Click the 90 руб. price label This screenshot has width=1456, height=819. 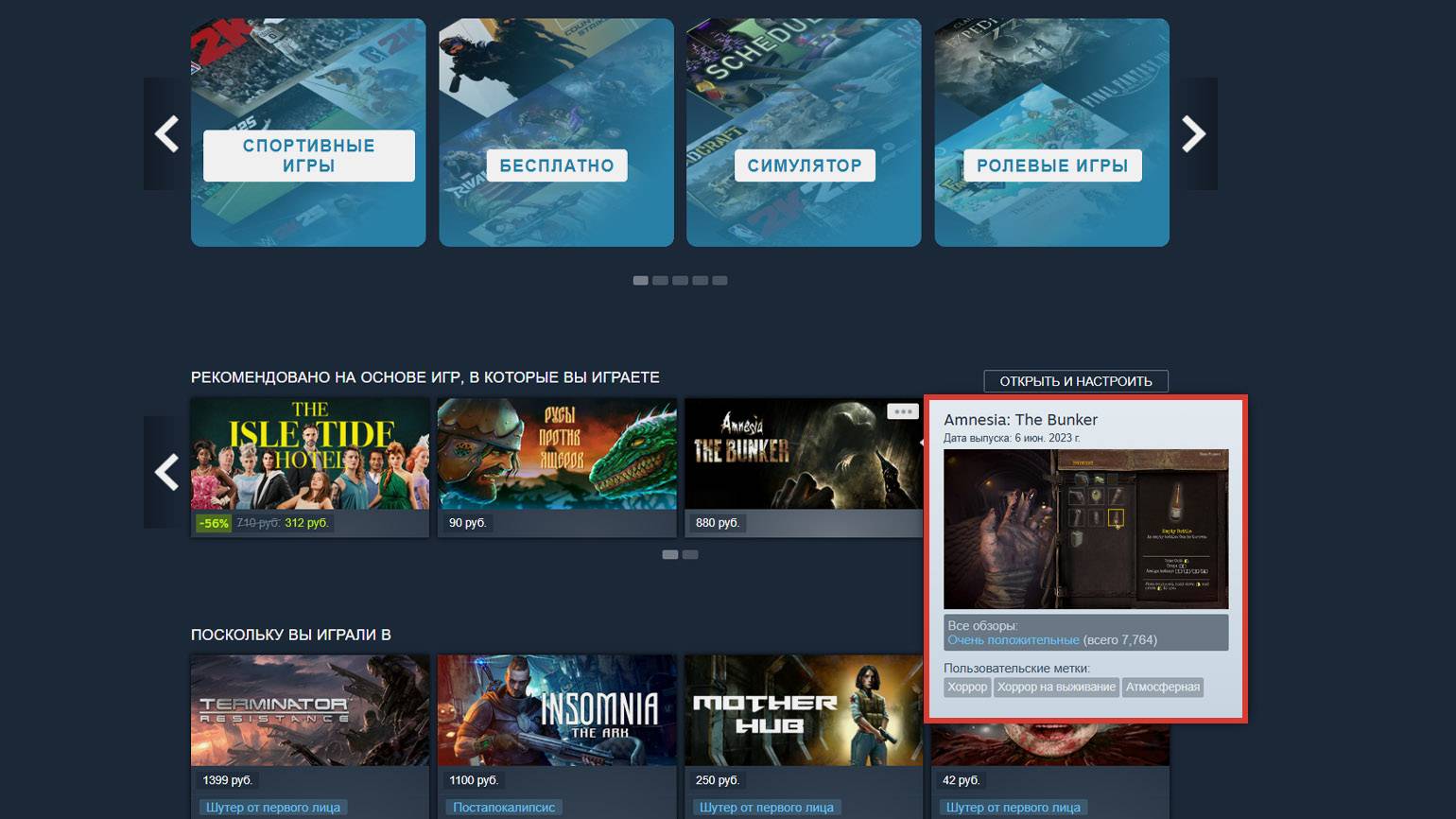pos(467,523)
